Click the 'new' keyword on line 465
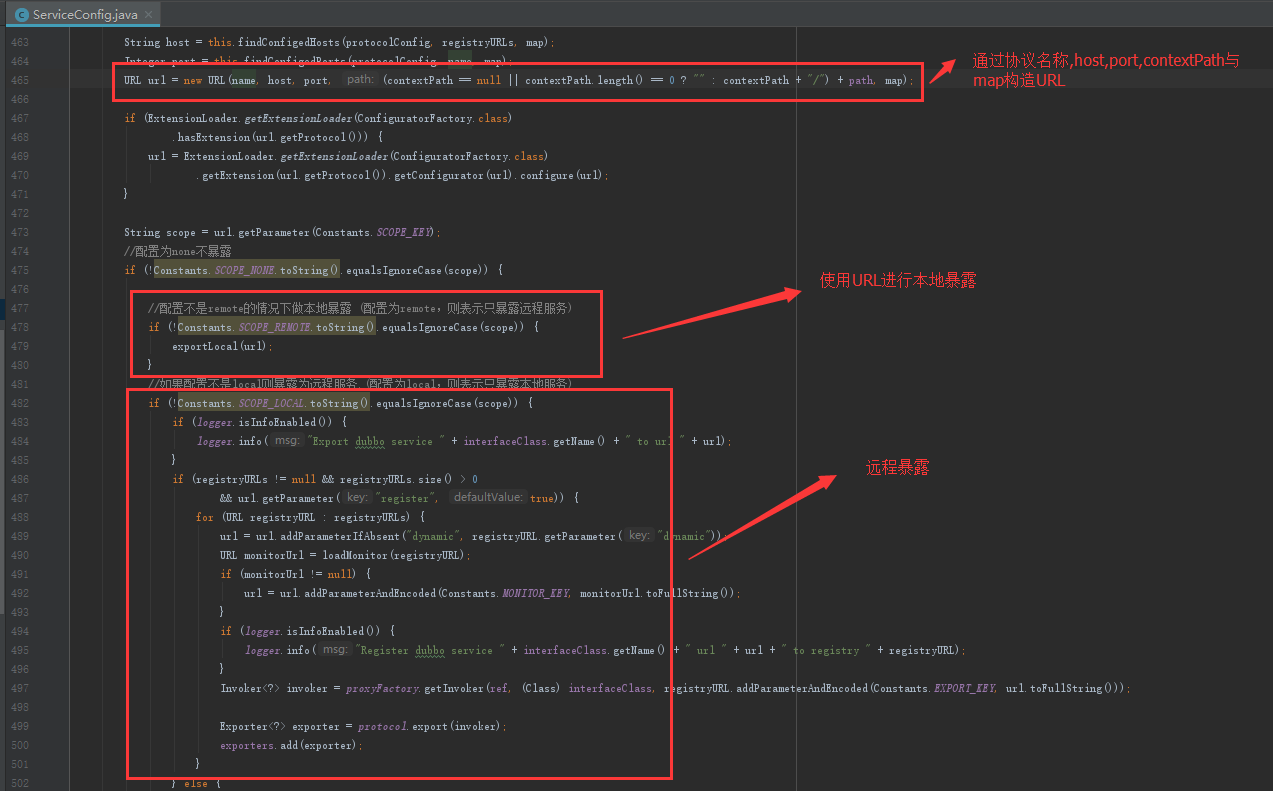 click(193, 80)
